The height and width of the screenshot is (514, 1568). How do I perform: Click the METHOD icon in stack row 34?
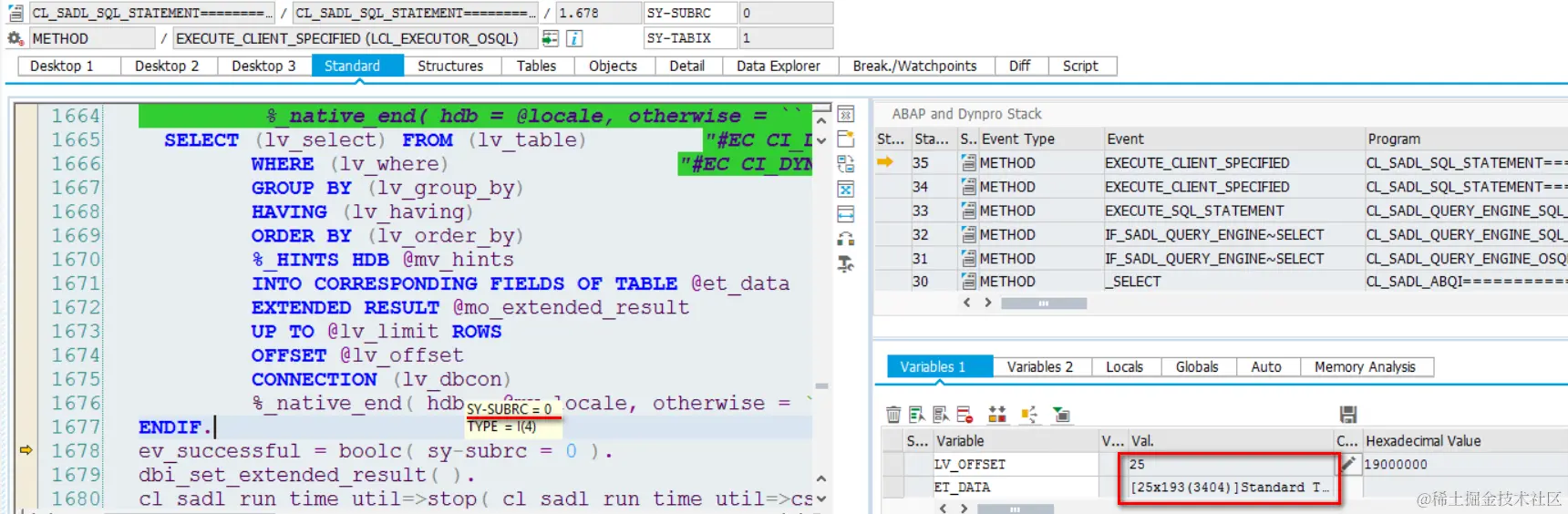click(969, 187)
